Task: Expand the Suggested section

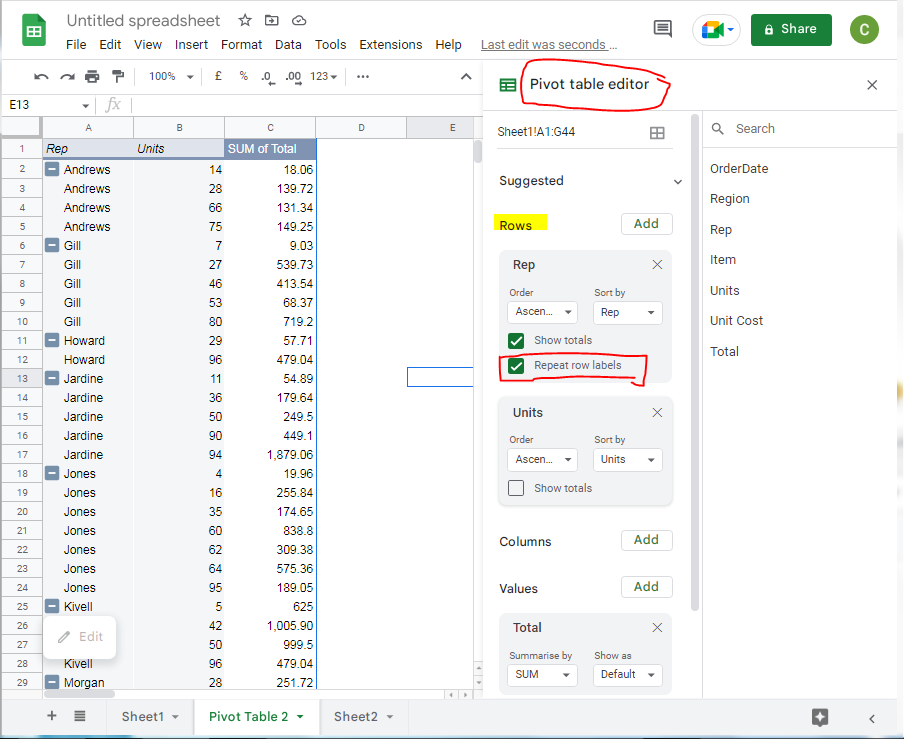Action: click(678, 181)
